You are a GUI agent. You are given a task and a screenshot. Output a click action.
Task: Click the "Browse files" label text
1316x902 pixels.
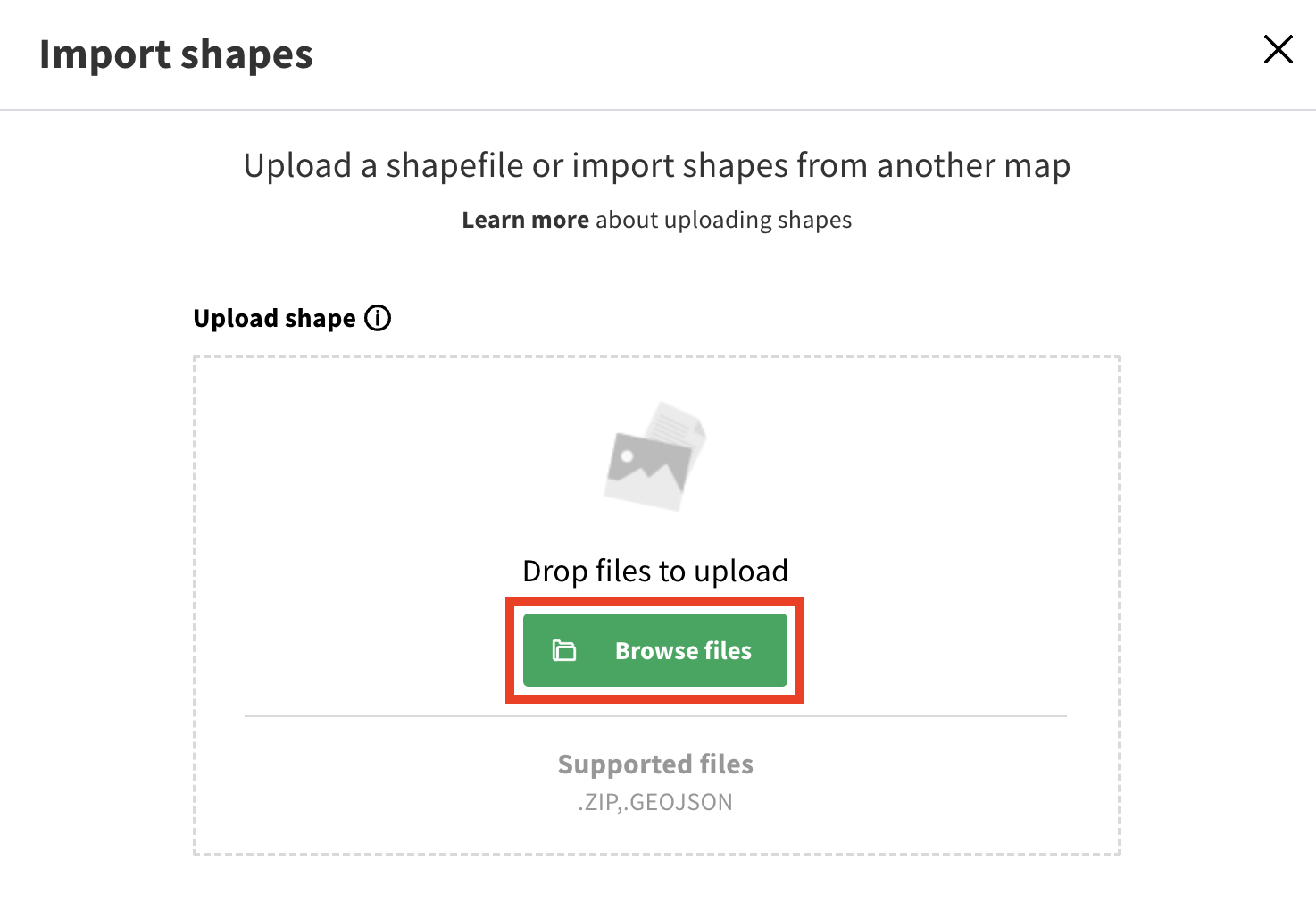click(x=683, y=650)
